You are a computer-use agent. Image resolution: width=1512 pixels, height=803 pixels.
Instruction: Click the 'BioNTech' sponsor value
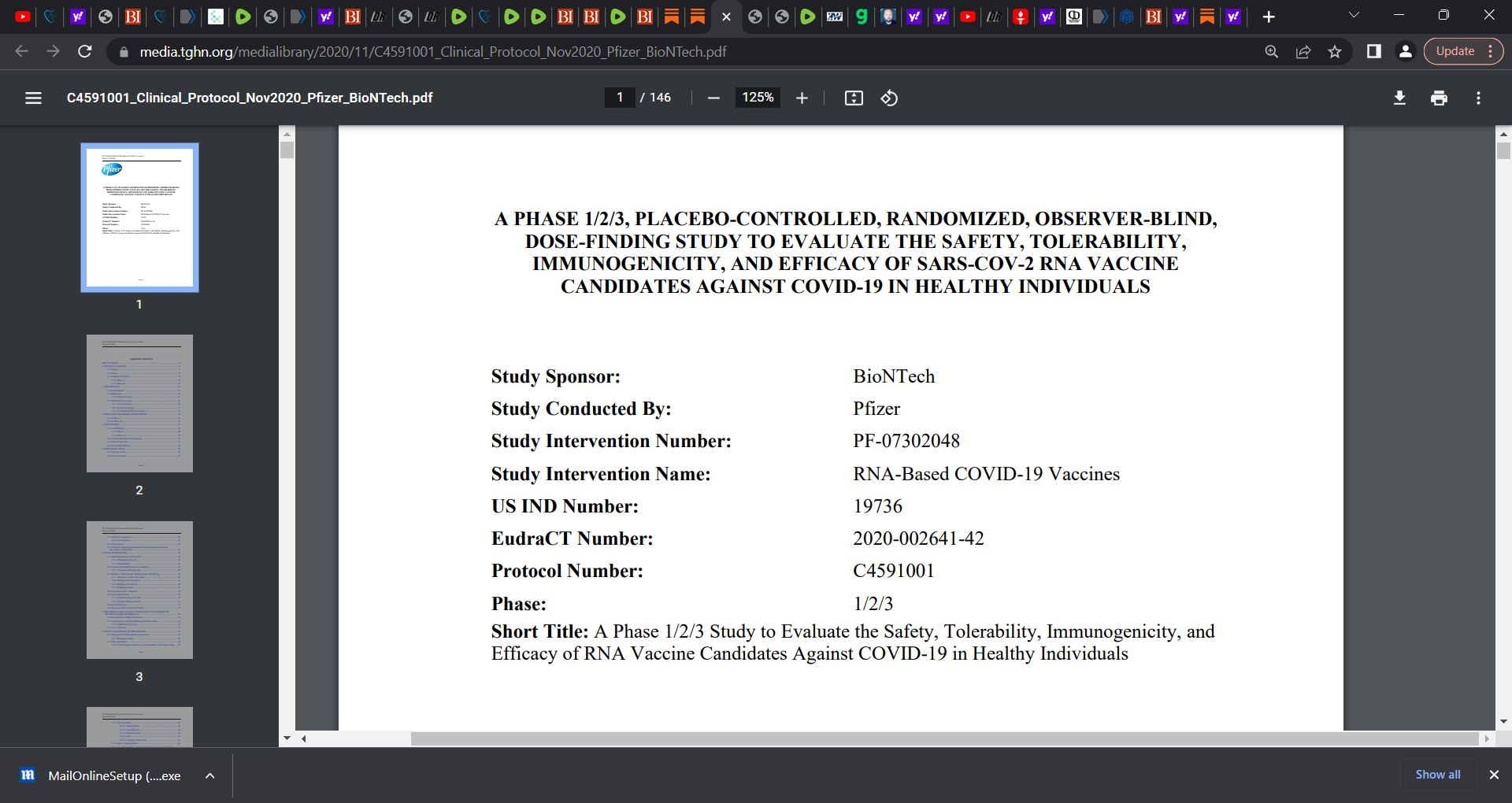tap(894, 376)
